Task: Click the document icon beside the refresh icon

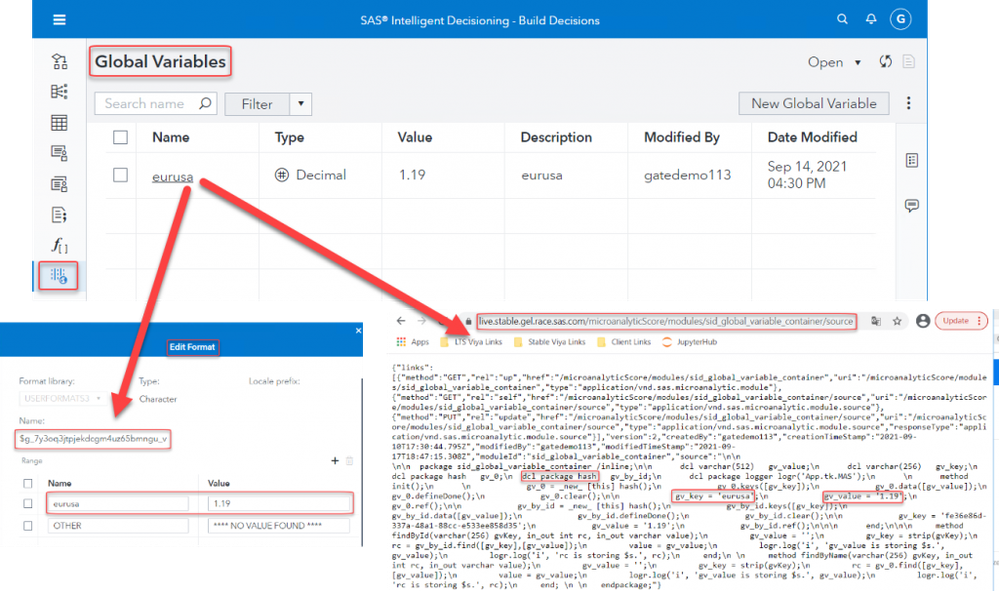Action: (909, 62)
